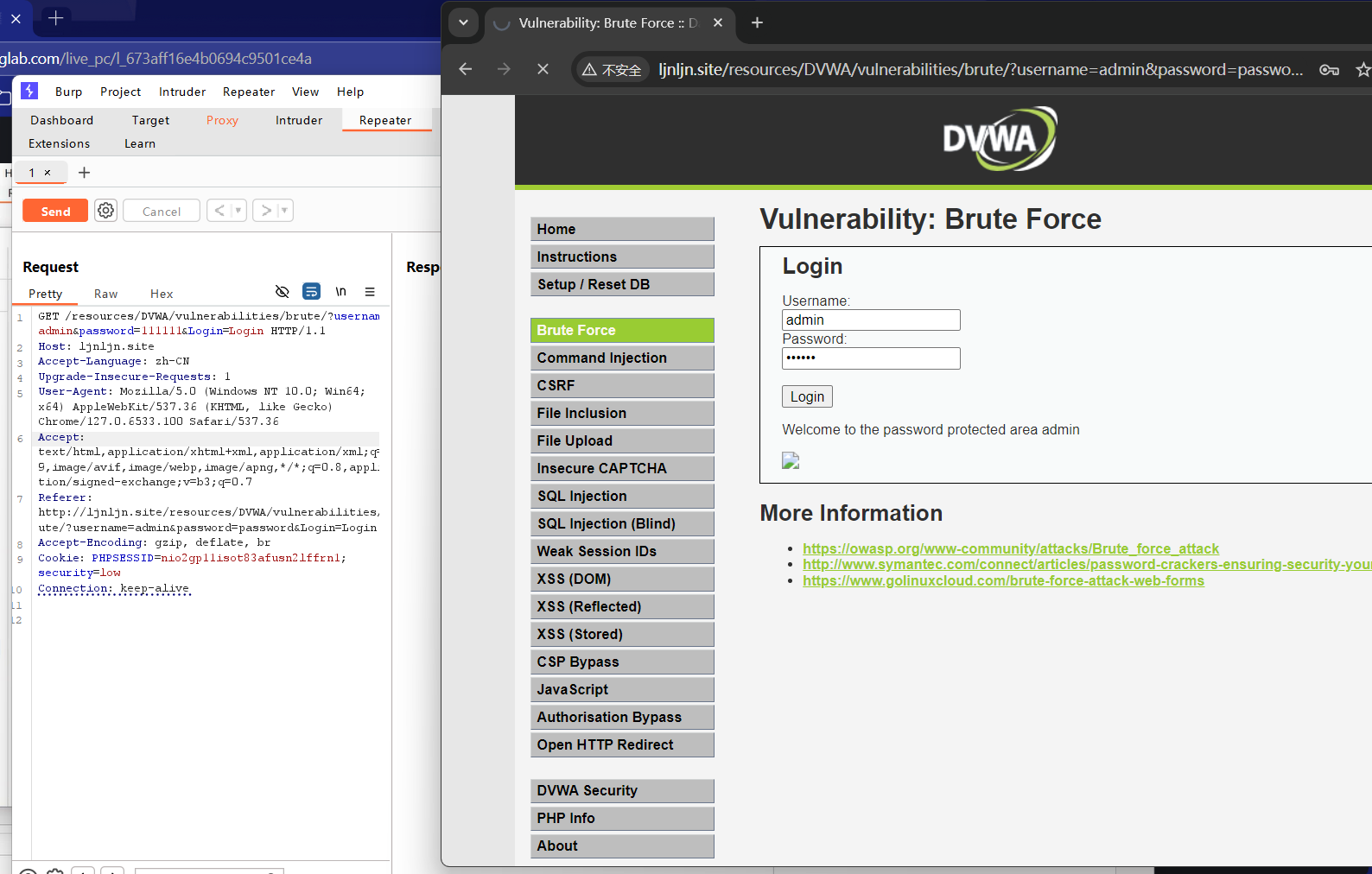Open PHP Info page
The width and height of the screenshot is (1372, 874).
point(622,818)
